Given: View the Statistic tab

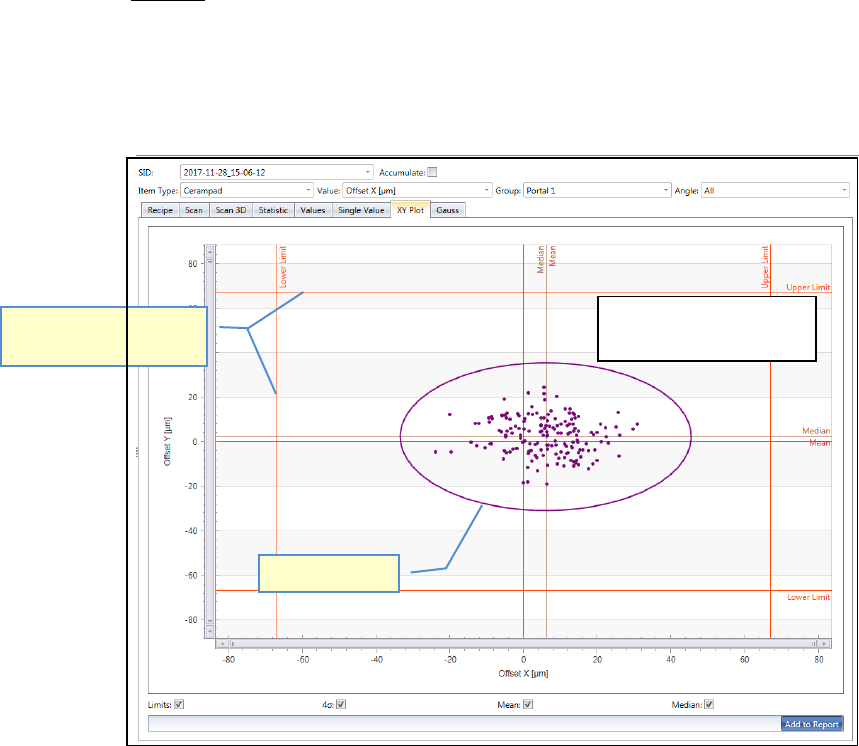Looking at the screenshot, I should pos(273,210).
